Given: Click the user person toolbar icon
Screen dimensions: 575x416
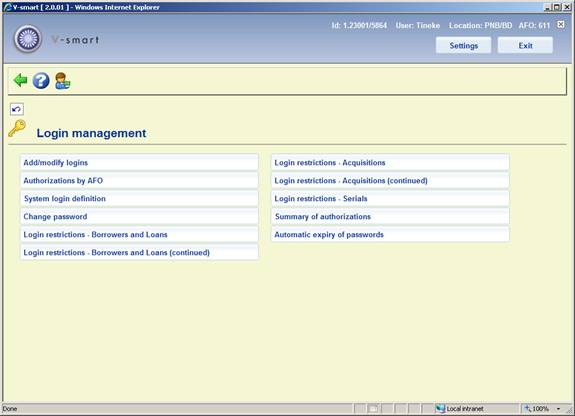Looking at the screenshot, I should click(x=62, y=81).
